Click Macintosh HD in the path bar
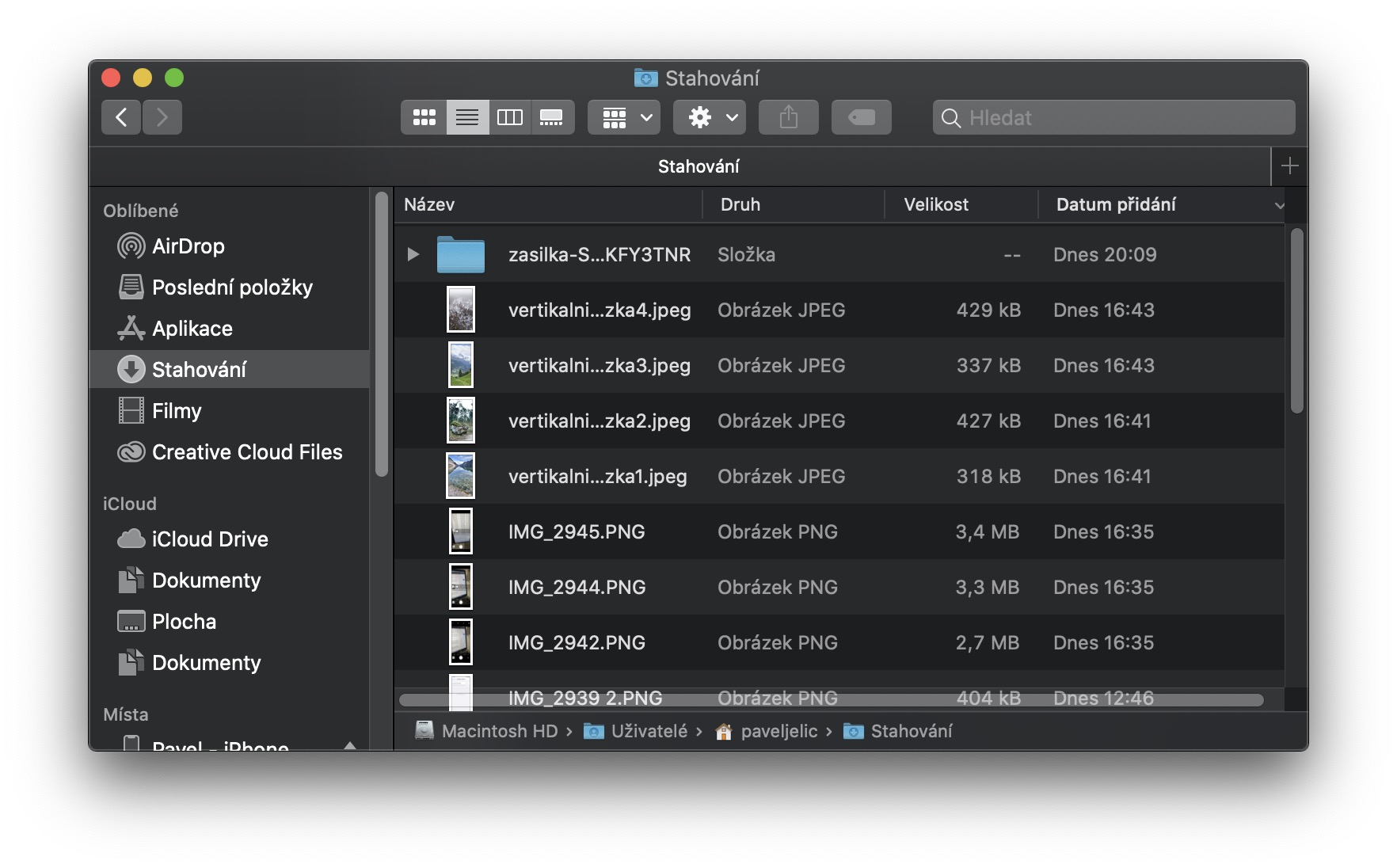Image resolution: width=1397 pixels, height=868 pixels. [x=499, y=731]
